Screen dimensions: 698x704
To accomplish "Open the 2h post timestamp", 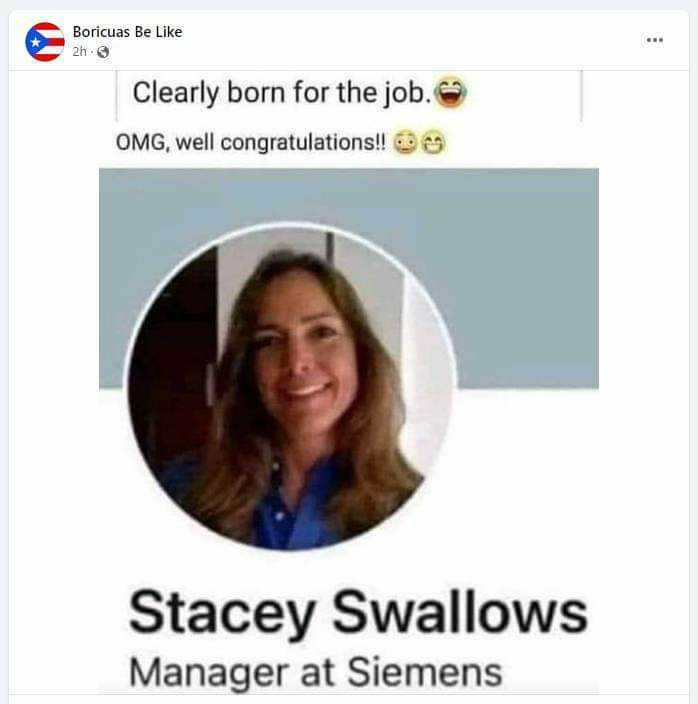I will coord(79,52).
